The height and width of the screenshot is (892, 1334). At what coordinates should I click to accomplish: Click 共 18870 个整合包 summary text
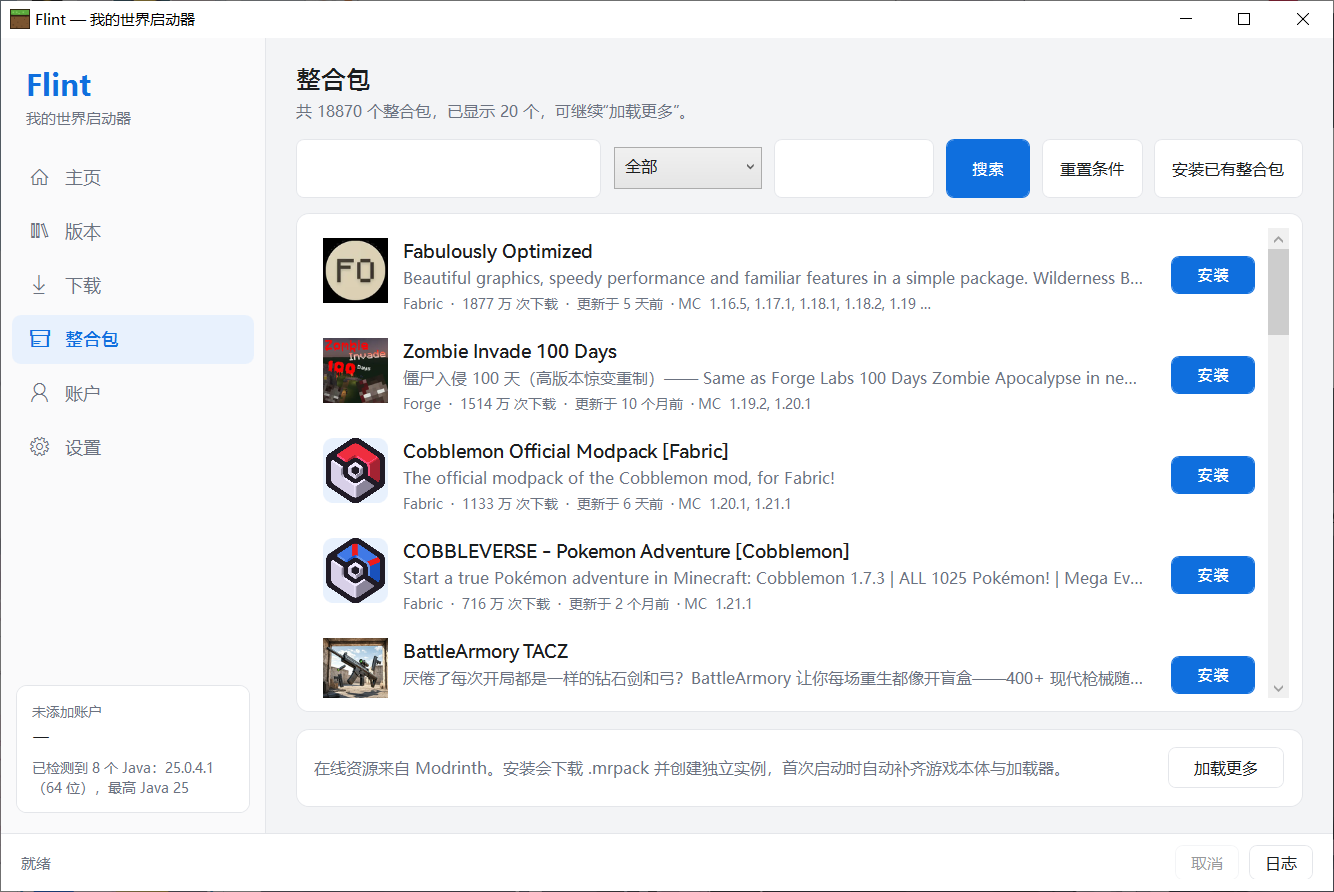click(x=493, y=111)
